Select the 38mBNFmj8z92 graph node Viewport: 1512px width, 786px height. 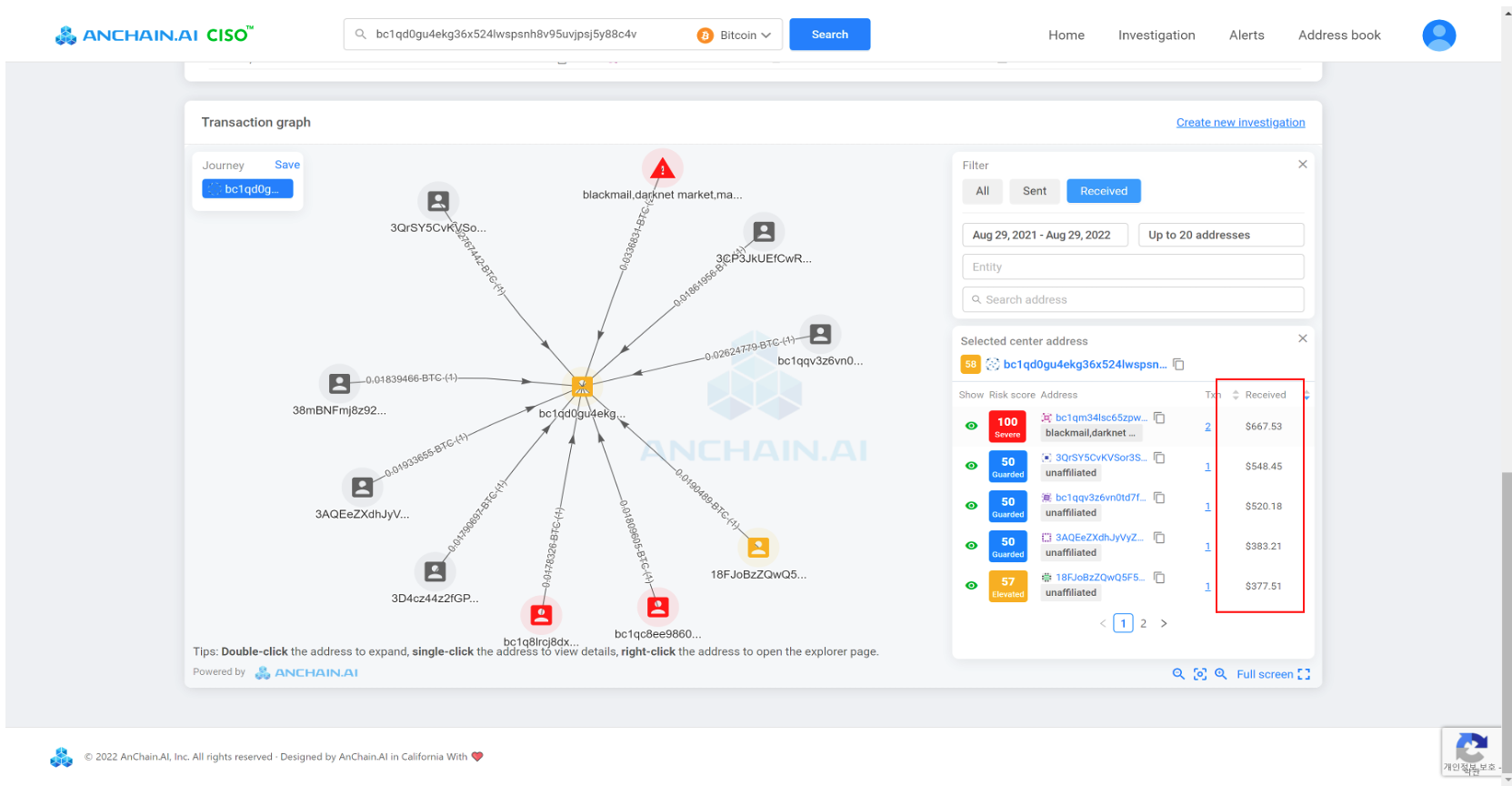[339, 383]
